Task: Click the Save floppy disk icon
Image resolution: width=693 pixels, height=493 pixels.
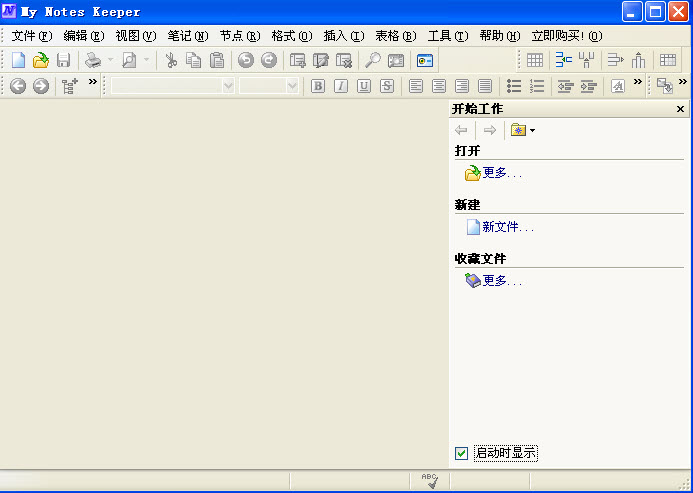Action: [x=62, y=61]
